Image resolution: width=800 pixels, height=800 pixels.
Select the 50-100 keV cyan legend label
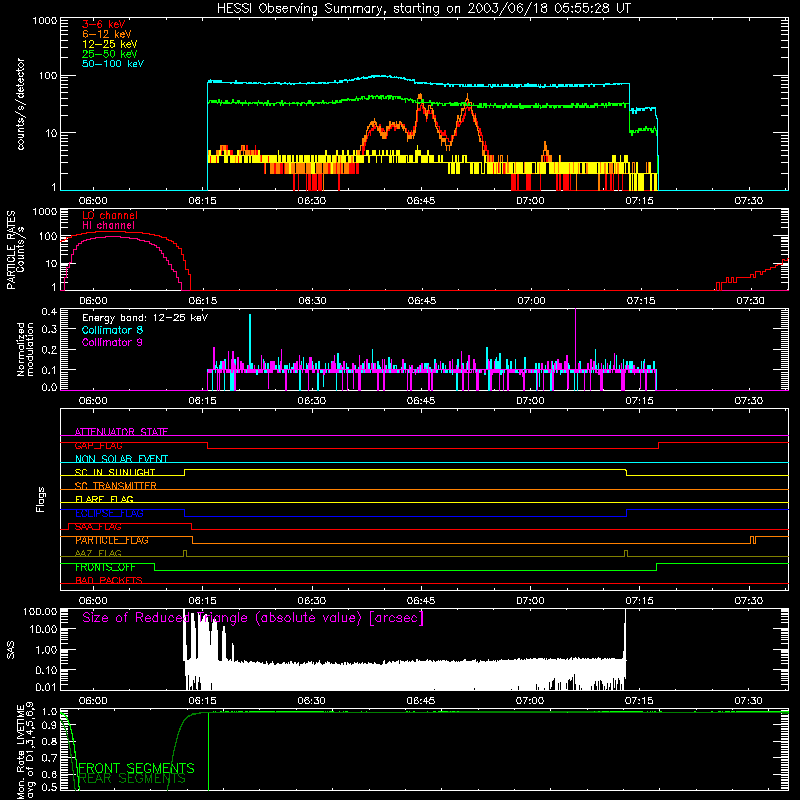click(113, 64)
